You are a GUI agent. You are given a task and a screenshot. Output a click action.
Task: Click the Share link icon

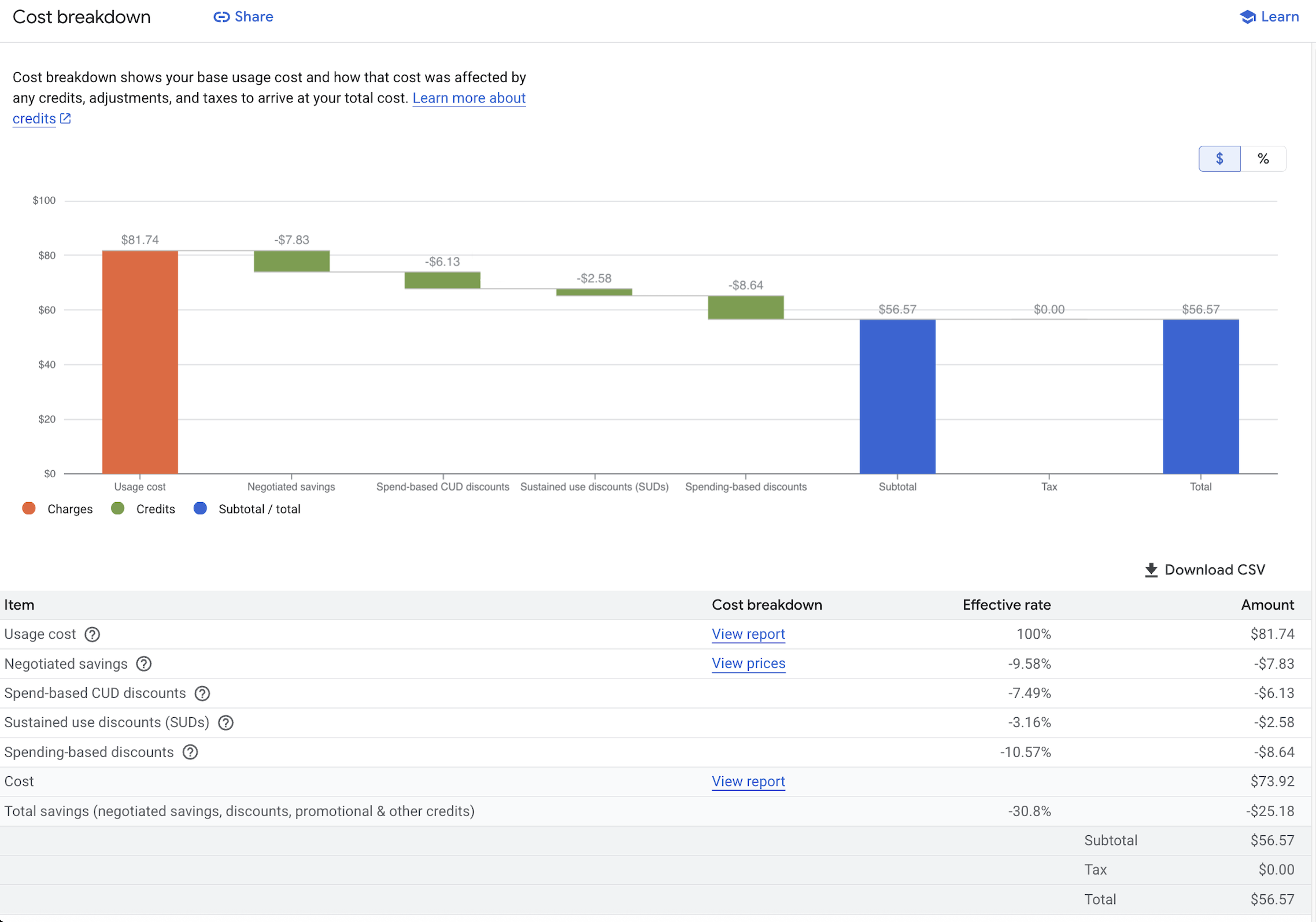coord(222,17)
